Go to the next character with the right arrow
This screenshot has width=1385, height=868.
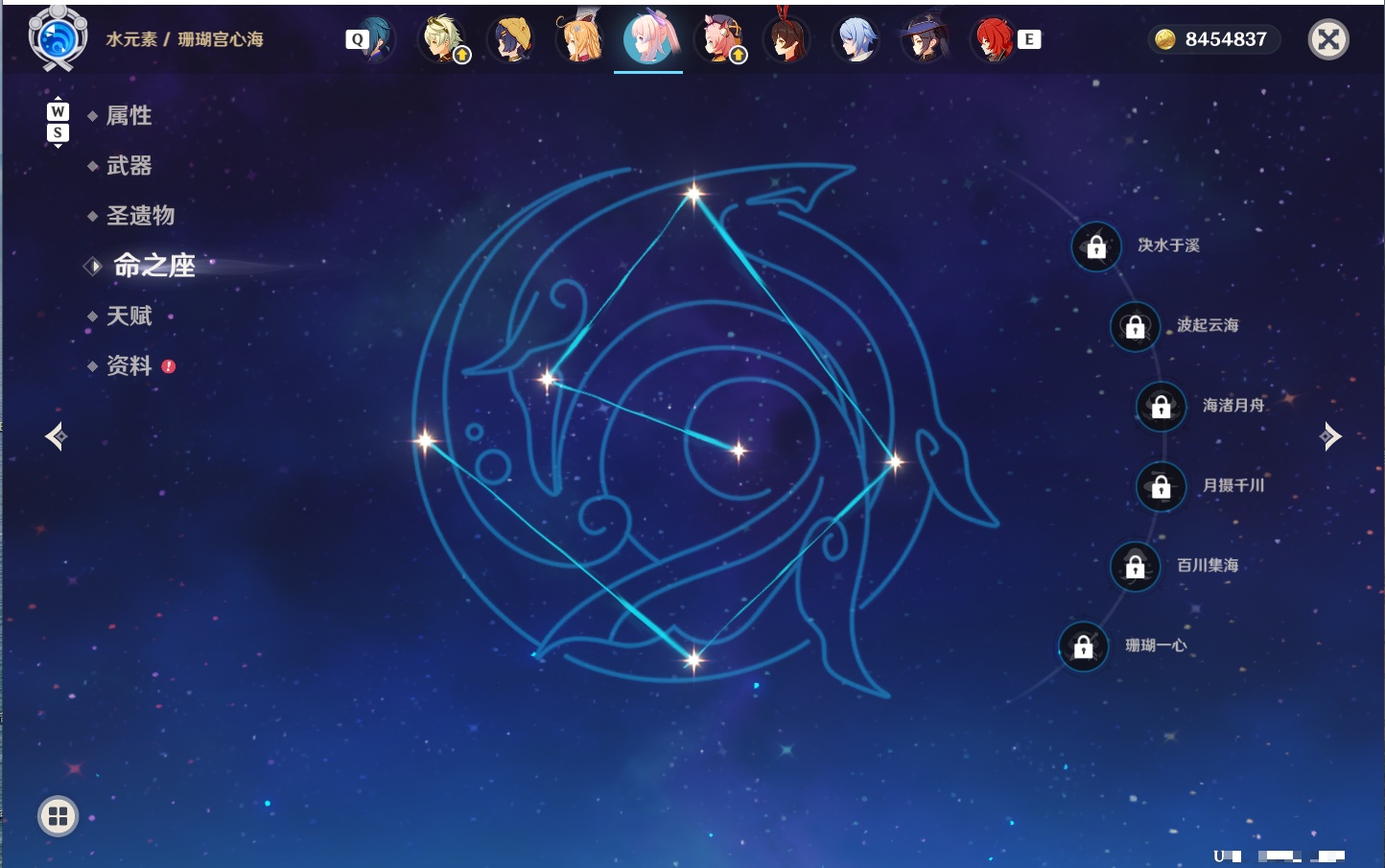click(x=1330, y=436)
